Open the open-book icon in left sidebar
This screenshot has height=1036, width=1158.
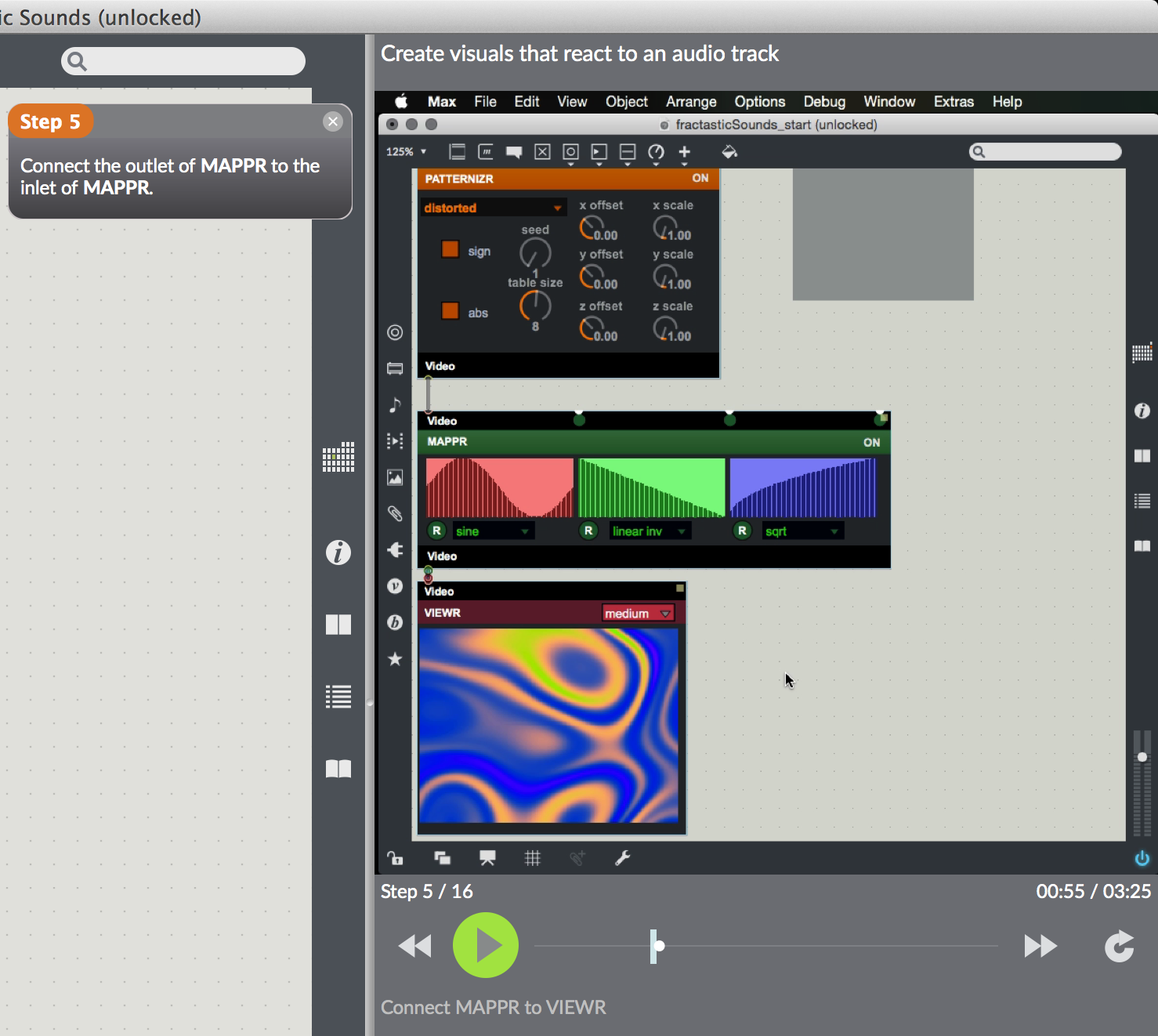(x=338, y=769)
